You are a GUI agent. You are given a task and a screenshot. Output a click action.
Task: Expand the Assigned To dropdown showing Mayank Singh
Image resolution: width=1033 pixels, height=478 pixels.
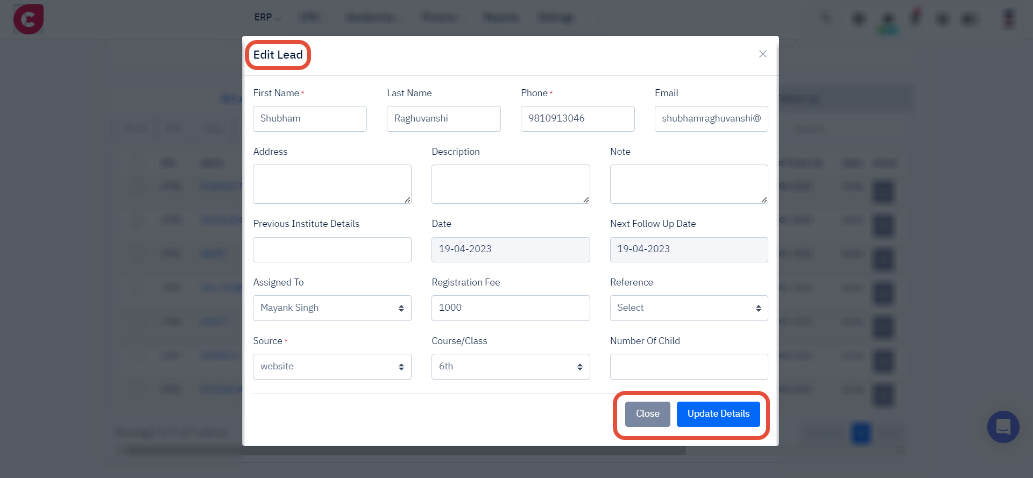tap(332, 308)
